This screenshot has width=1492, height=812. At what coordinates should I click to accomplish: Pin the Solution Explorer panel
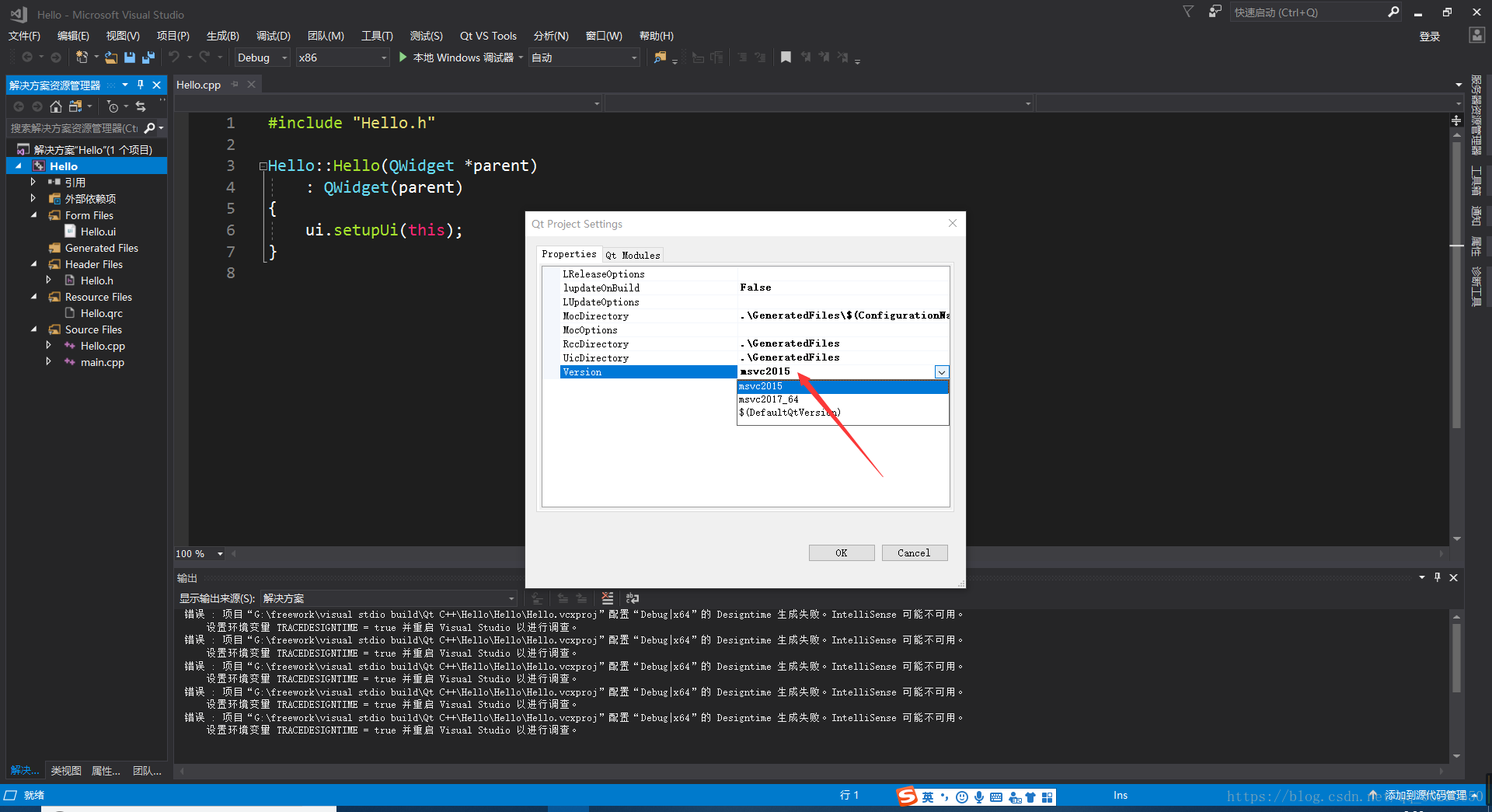point(141,85)
